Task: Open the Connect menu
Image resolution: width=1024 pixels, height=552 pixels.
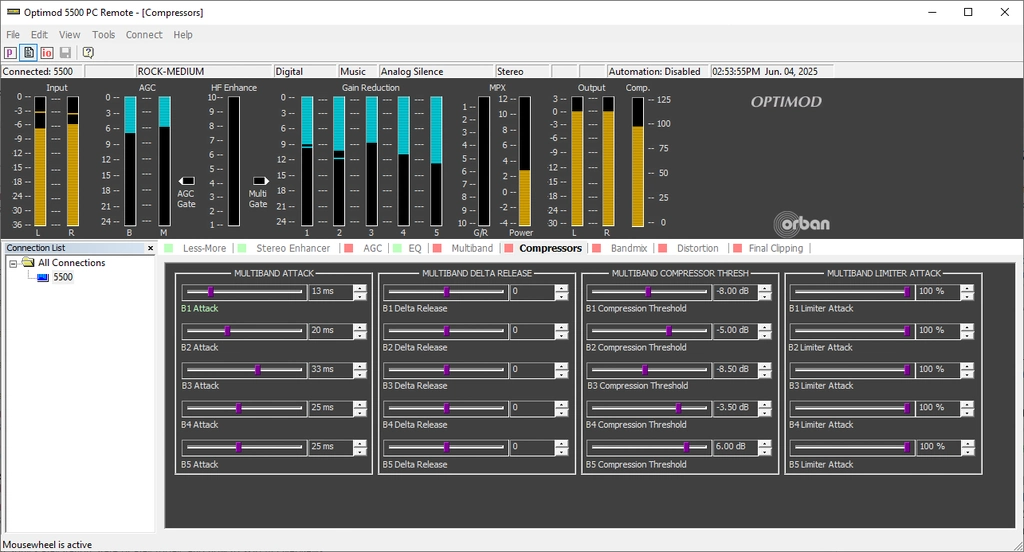Action: [144, 35]
